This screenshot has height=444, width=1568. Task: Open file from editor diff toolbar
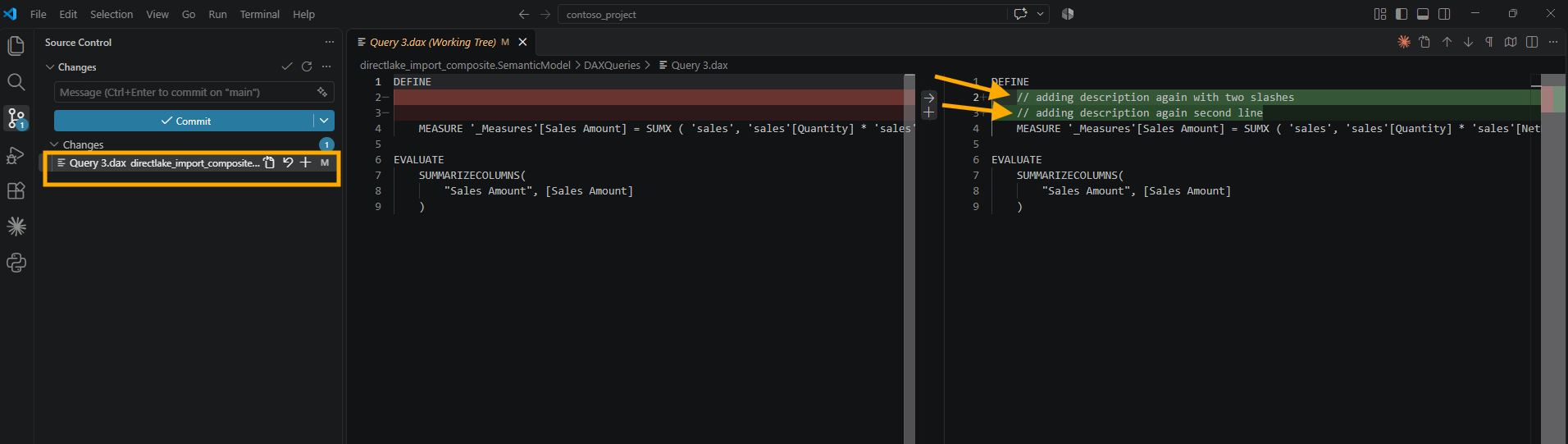[x=1425, y=42]
